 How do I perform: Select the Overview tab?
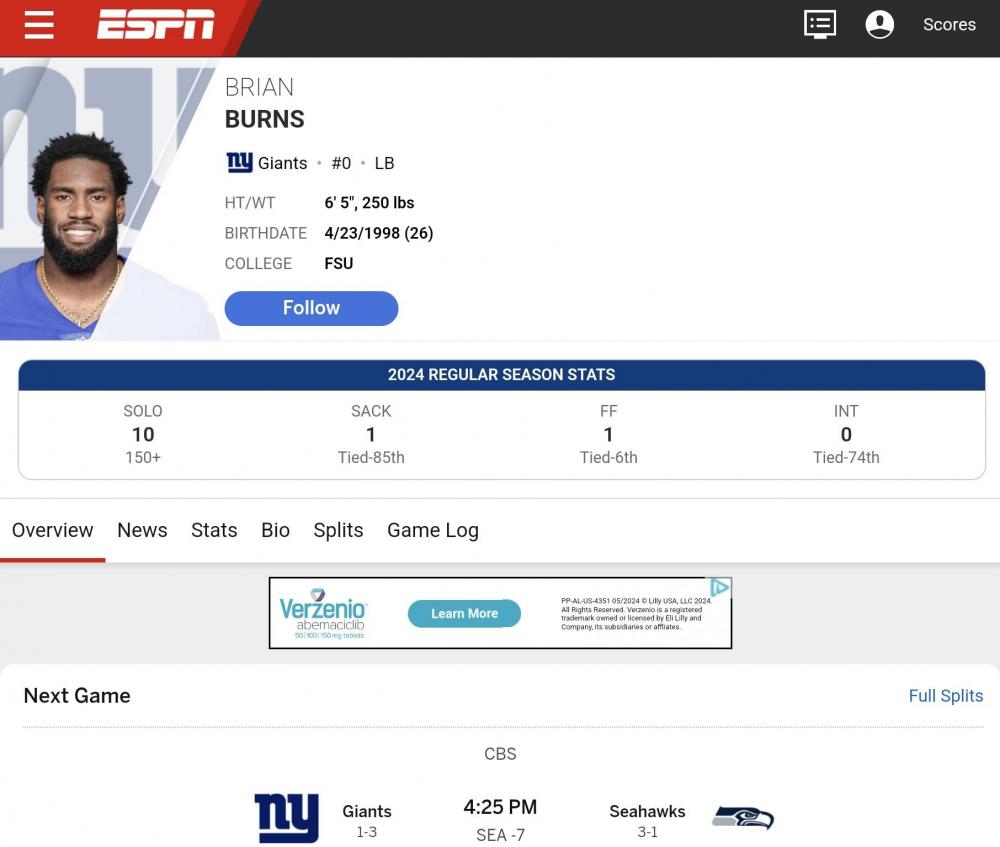53,530
